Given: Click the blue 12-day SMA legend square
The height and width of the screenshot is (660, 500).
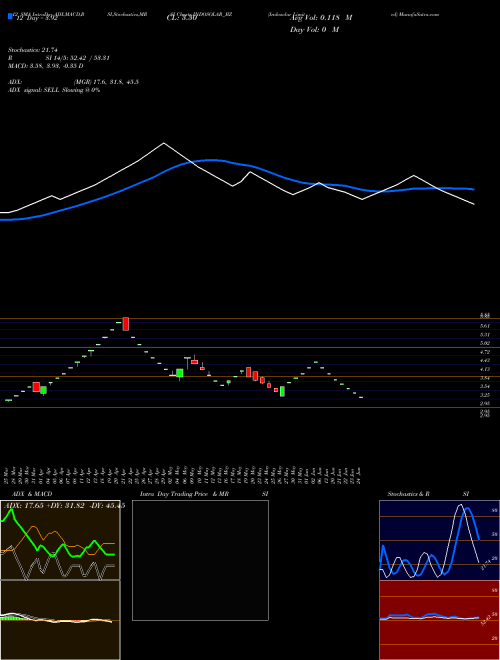Looking at the screenshot, I should click(10, 17).
